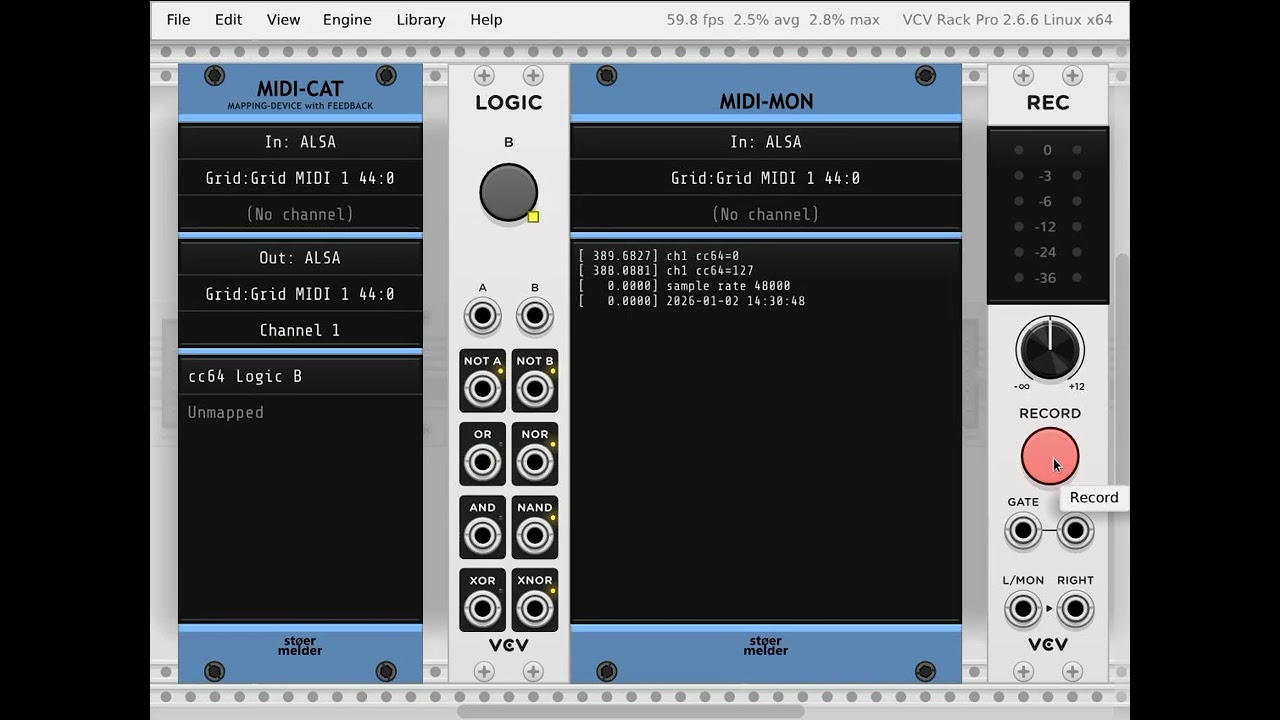Click the XOR output jack
1280x720 pixels.
(x=482, y=609)
